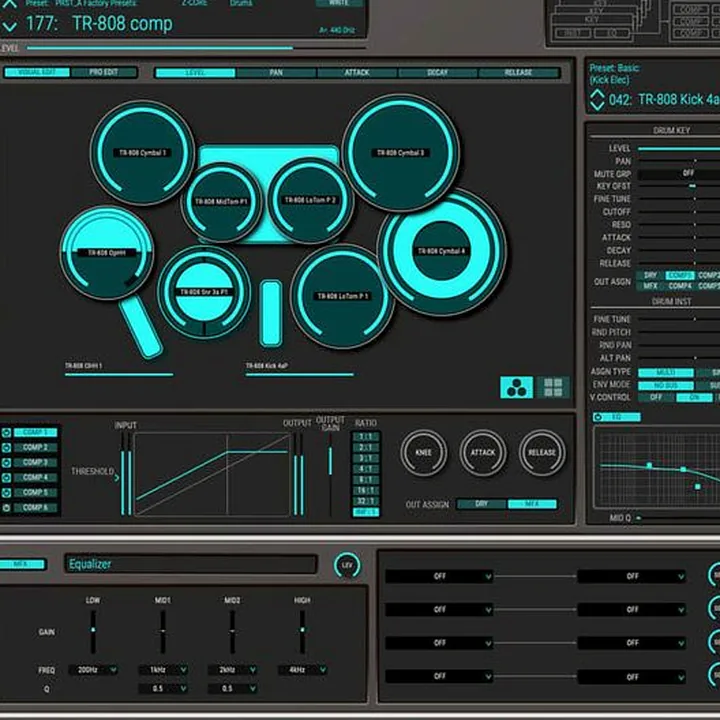Click the kit preset down arrow
Viewport: 720px width, 720px height.
[9, 27]
